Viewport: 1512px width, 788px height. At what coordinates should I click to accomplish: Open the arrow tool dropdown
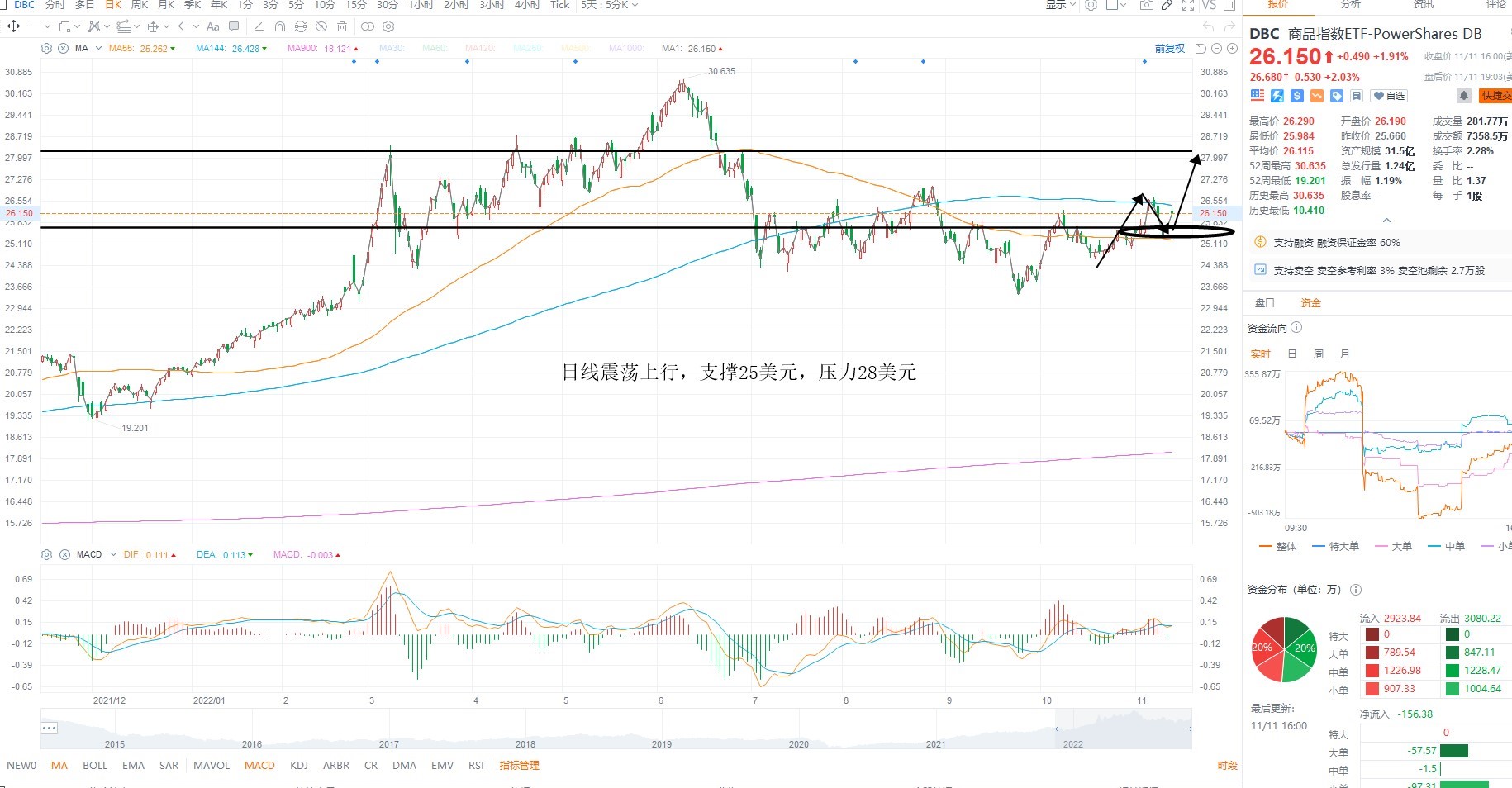(196, 26)
